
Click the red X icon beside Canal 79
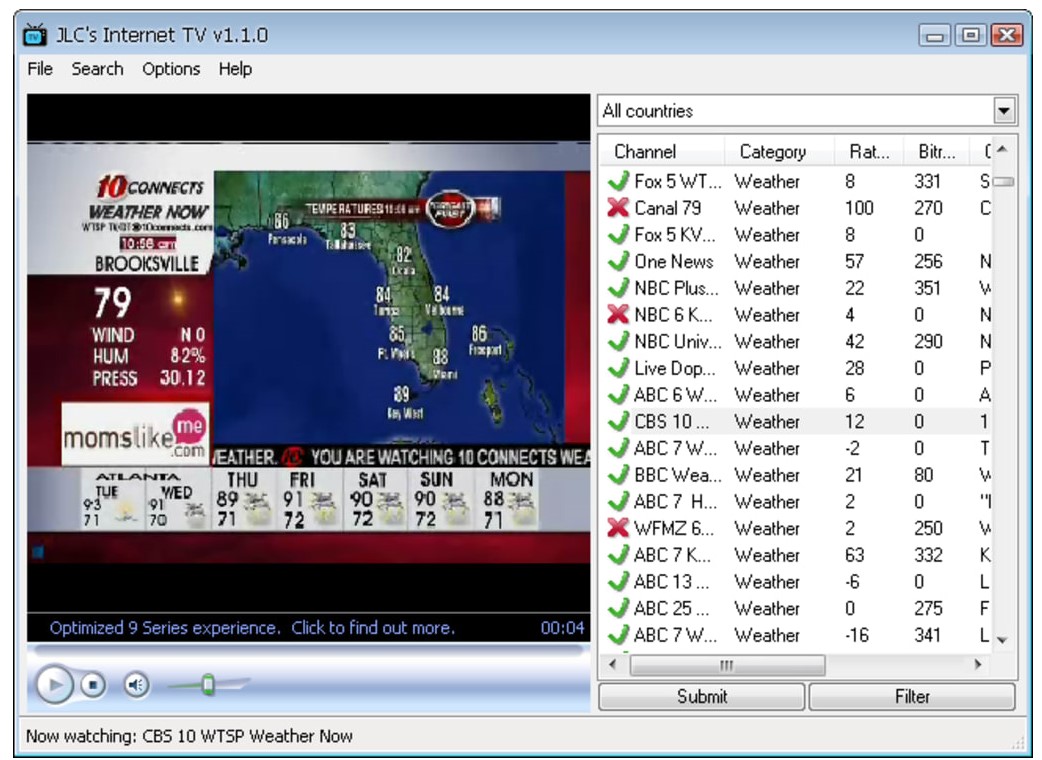(618, 207)
